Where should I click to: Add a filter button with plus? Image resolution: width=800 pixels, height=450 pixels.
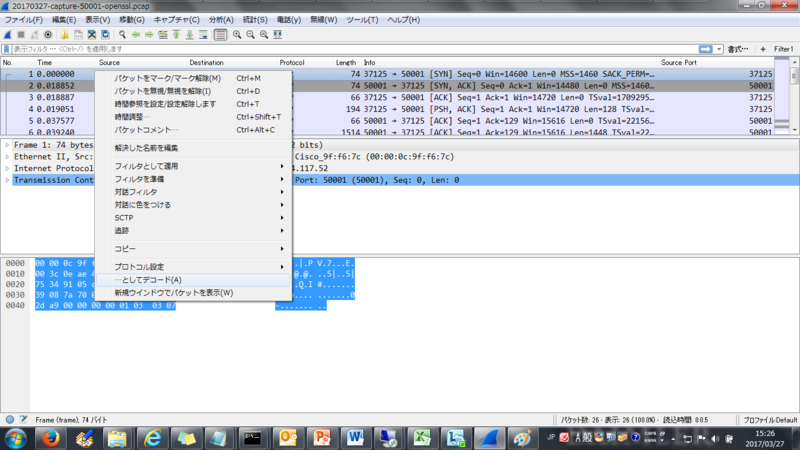coord(763,49)
